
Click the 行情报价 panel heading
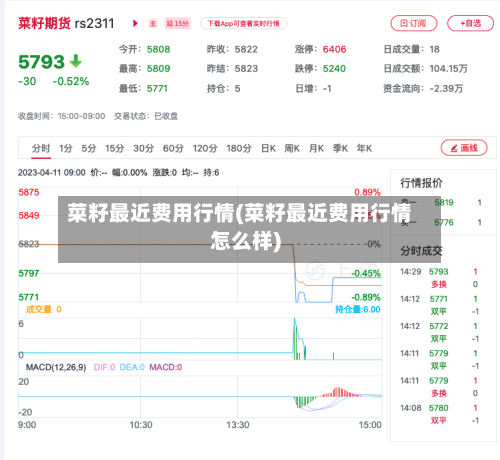click(421, 183)
